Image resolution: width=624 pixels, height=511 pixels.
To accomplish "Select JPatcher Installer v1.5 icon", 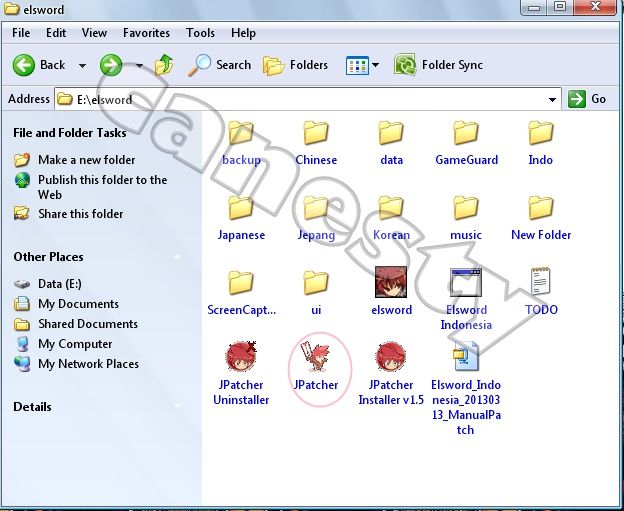I will [391, 358].
